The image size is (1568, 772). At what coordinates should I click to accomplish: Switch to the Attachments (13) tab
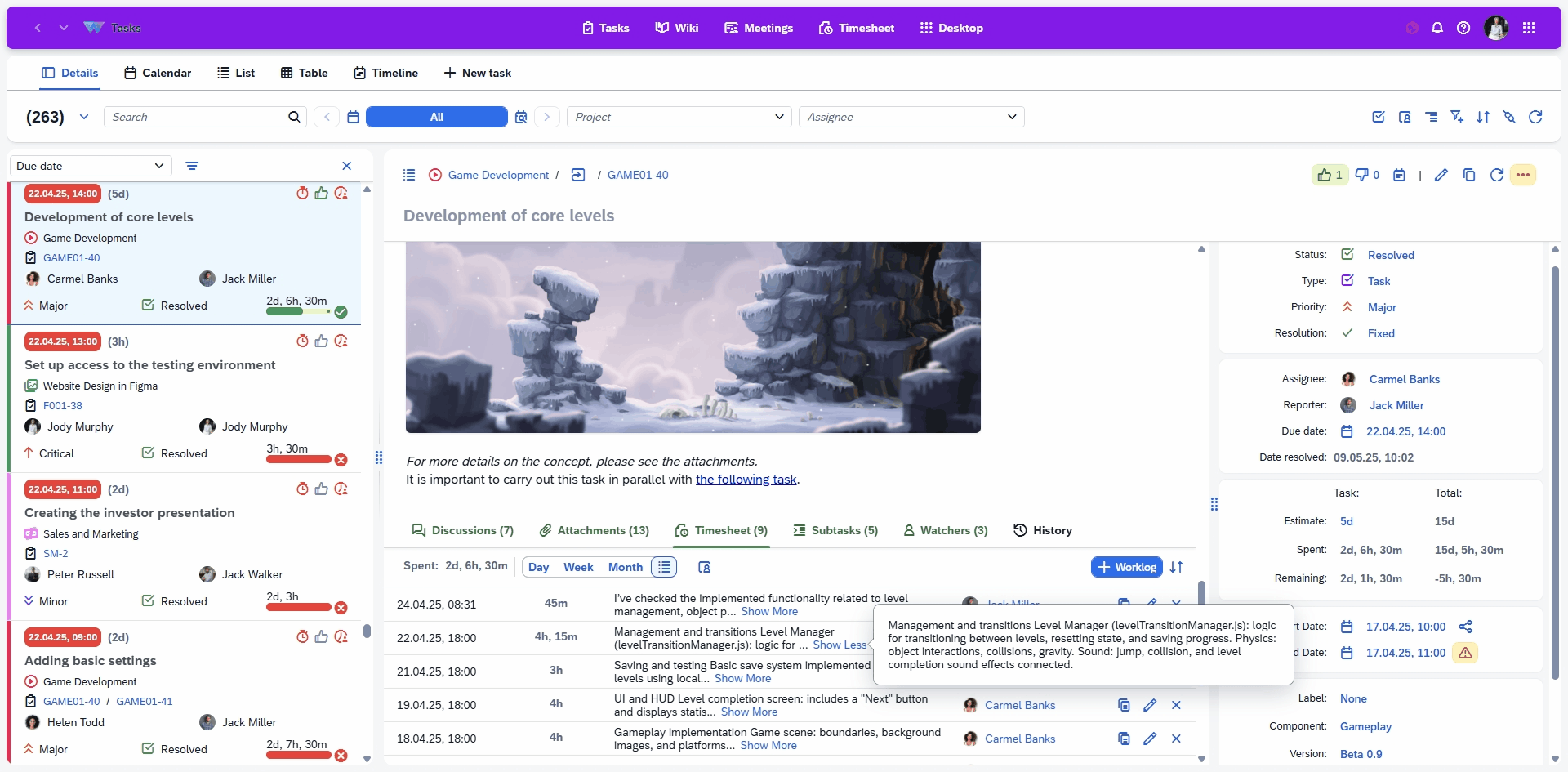595,530
